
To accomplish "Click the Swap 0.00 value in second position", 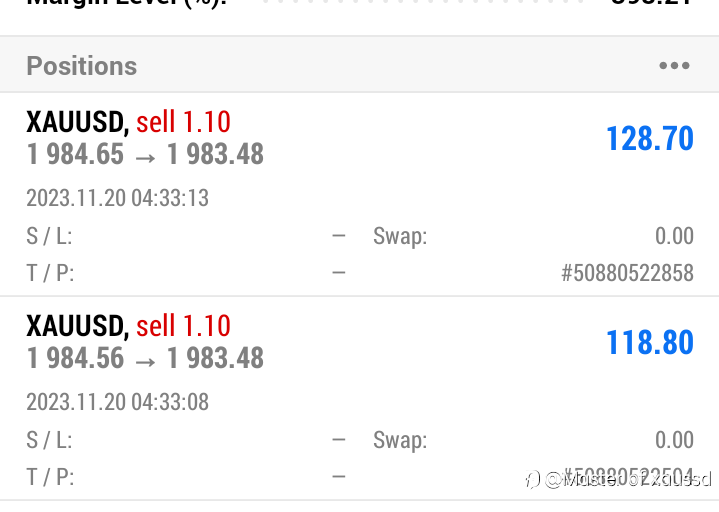I will point(674,440).
